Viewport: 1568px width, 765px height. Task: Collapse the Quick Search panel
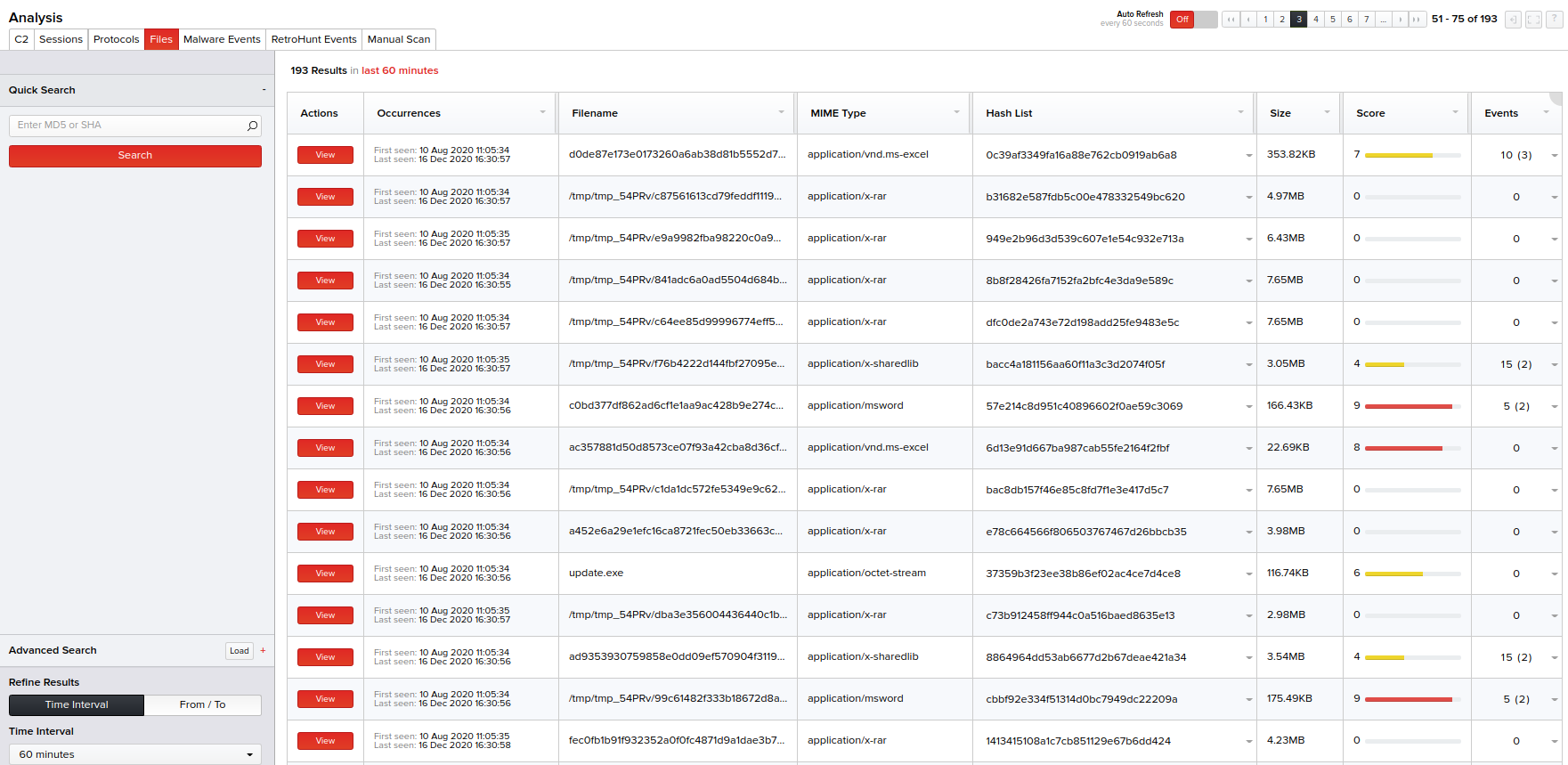(x=264, y=90)
